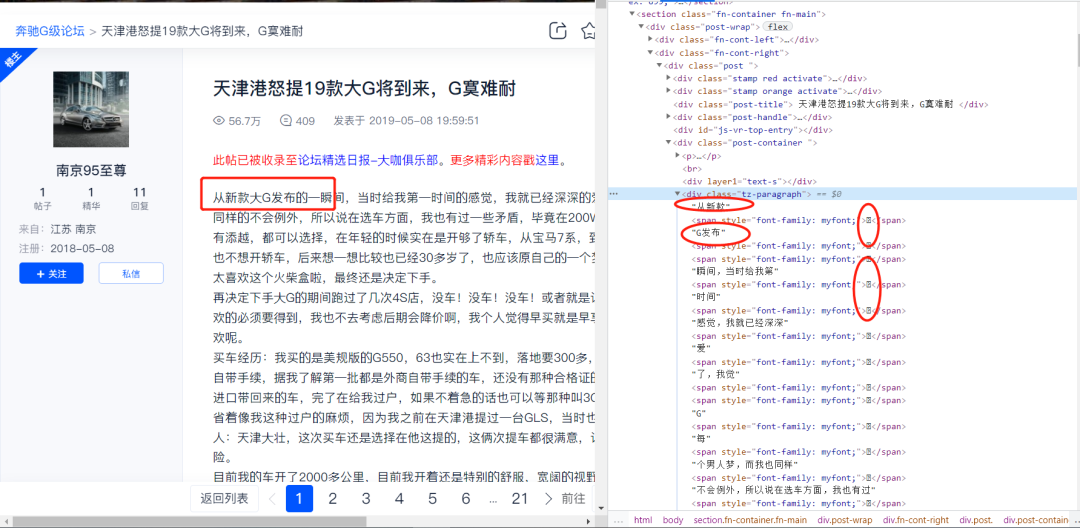Click the text node "爱" in DOM tree

point(700,349)
